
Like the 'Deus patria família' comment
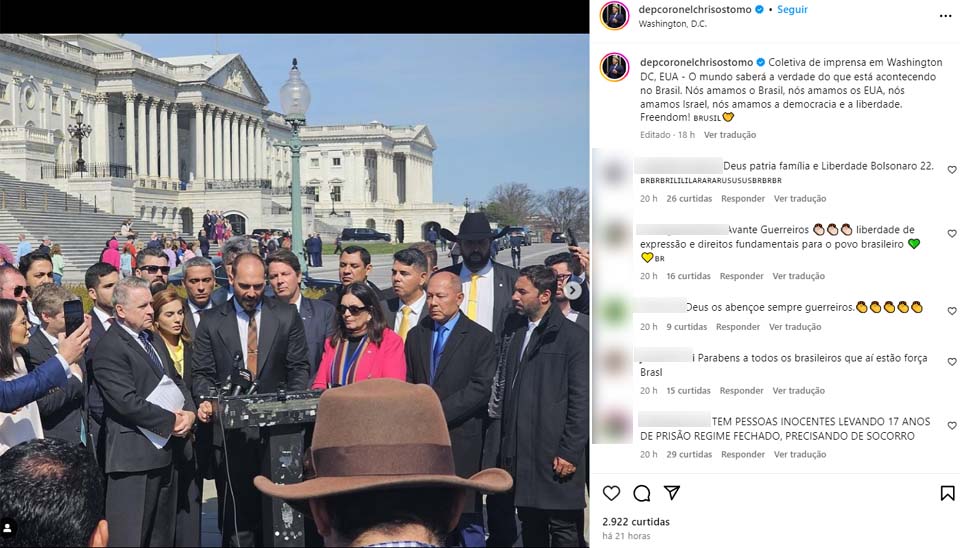951,170
